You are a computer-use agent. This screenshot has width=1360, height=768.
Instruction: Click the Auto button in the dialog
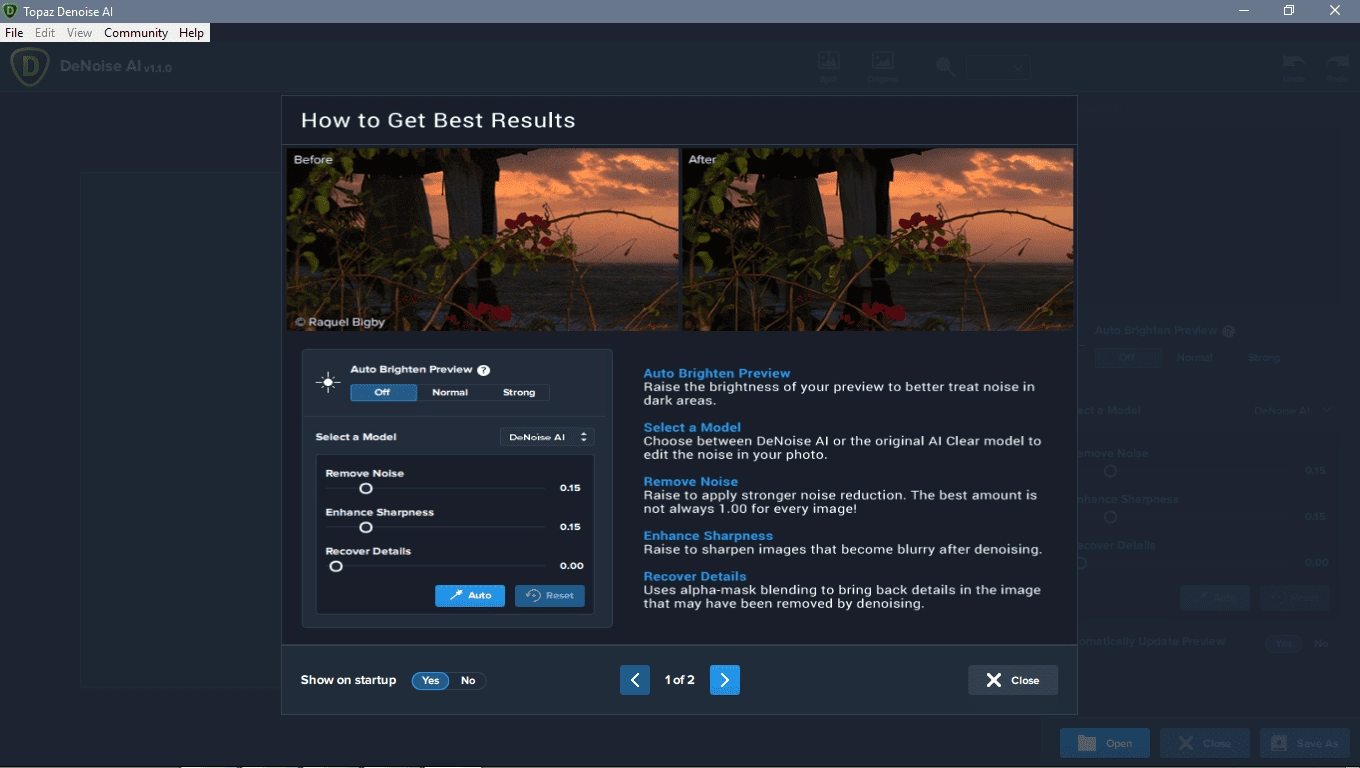pos(470,595)
